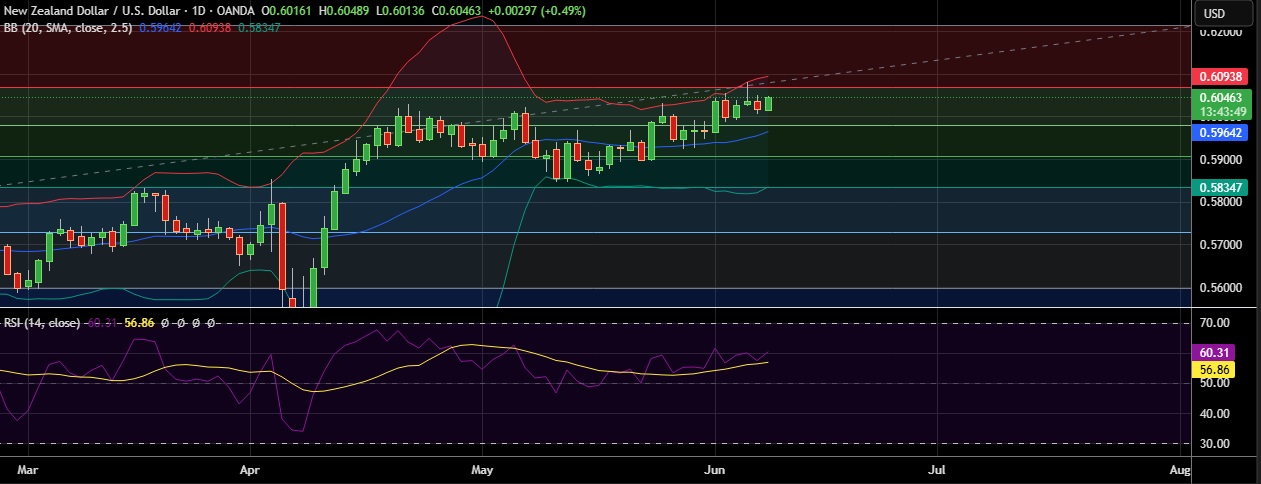Click the Jun label on time axis
This screenshot has height=484, width=1261.
pos(715,468)
